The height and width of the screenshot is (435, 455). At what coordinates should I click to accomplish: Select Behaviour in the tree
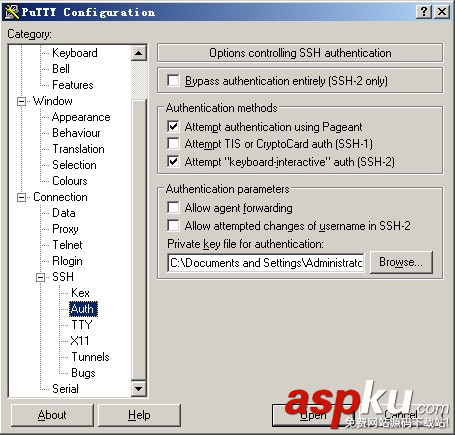pyautogui.click(x=76, y=133)
